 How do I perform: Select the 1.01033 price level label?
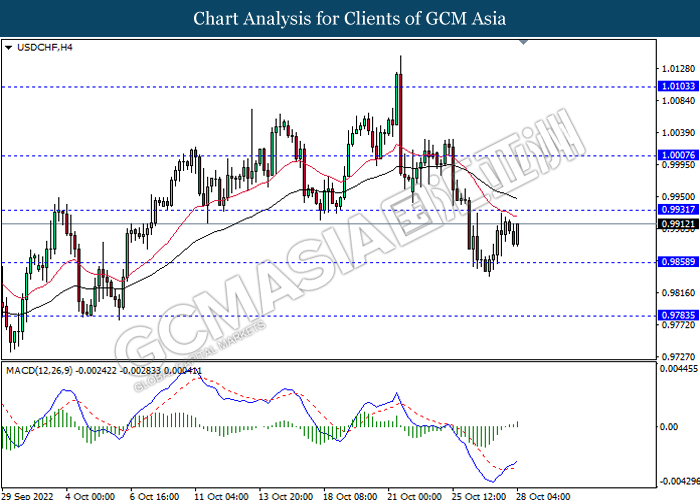[x=678, y=86]
